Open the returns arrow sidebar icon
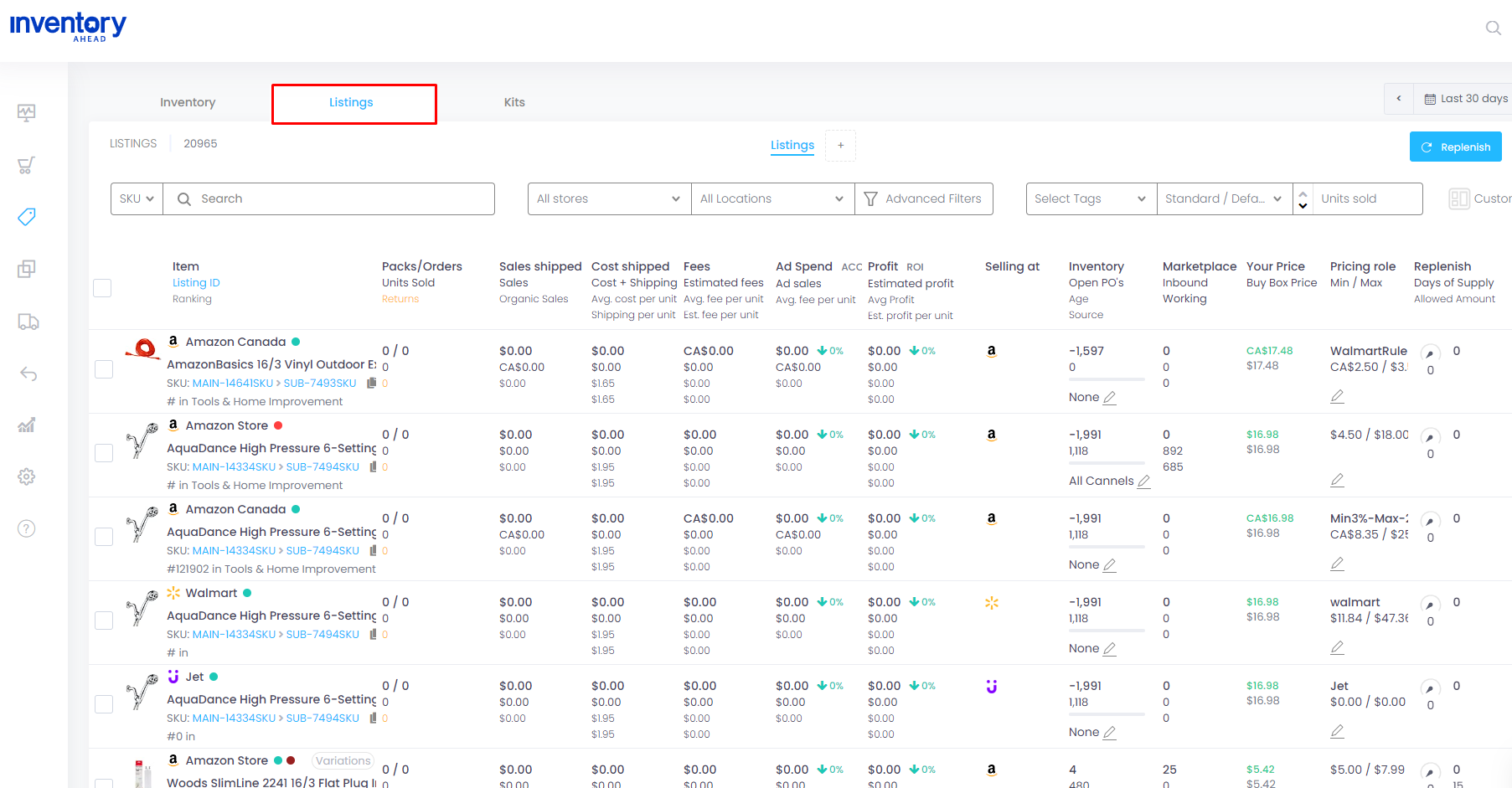This screenshot has width=1512, height=788. [28, 373]
